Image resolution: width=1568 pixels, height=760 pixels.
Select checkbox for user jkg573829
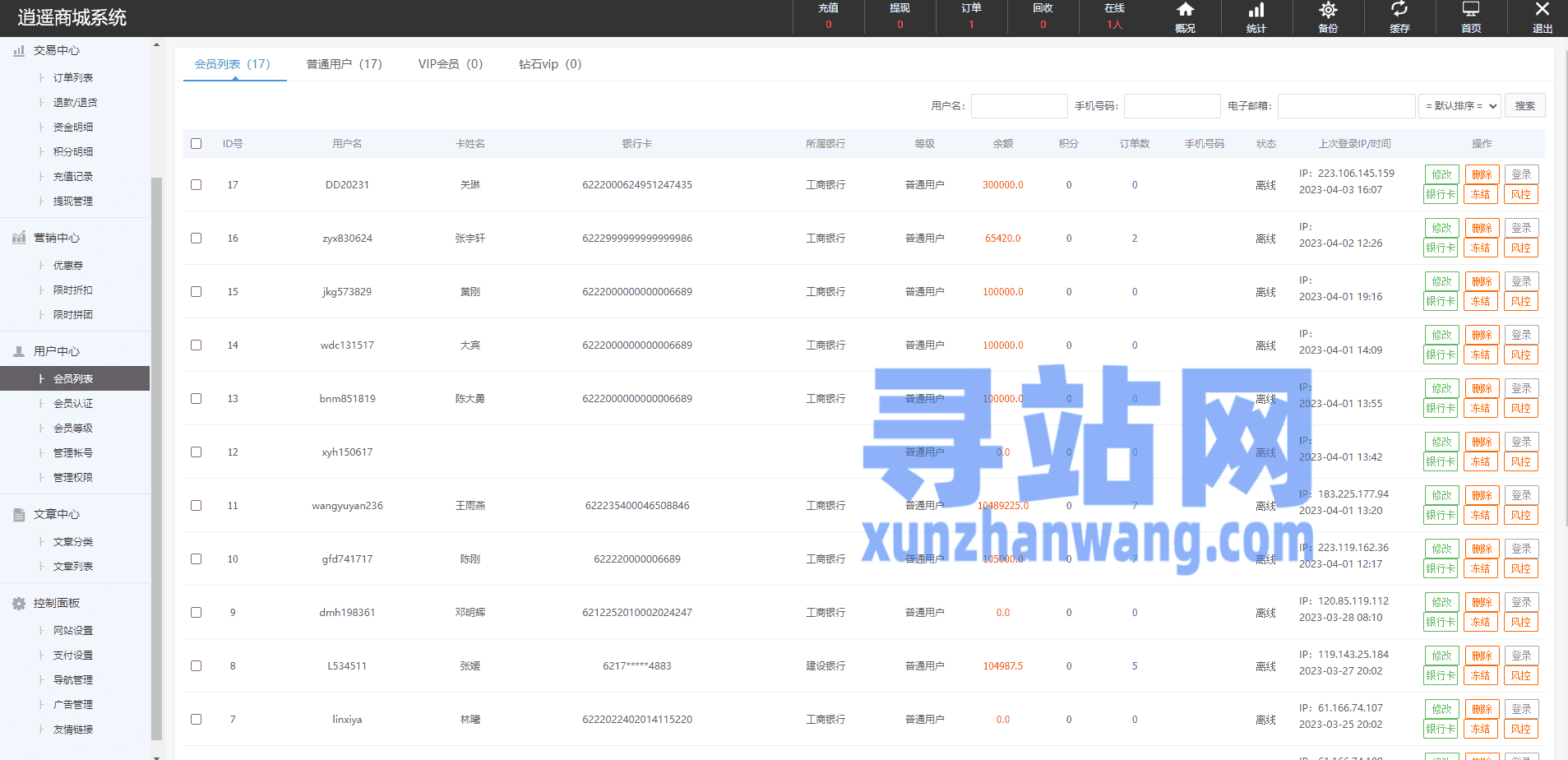pyautogui.click(x=196, y=291)
